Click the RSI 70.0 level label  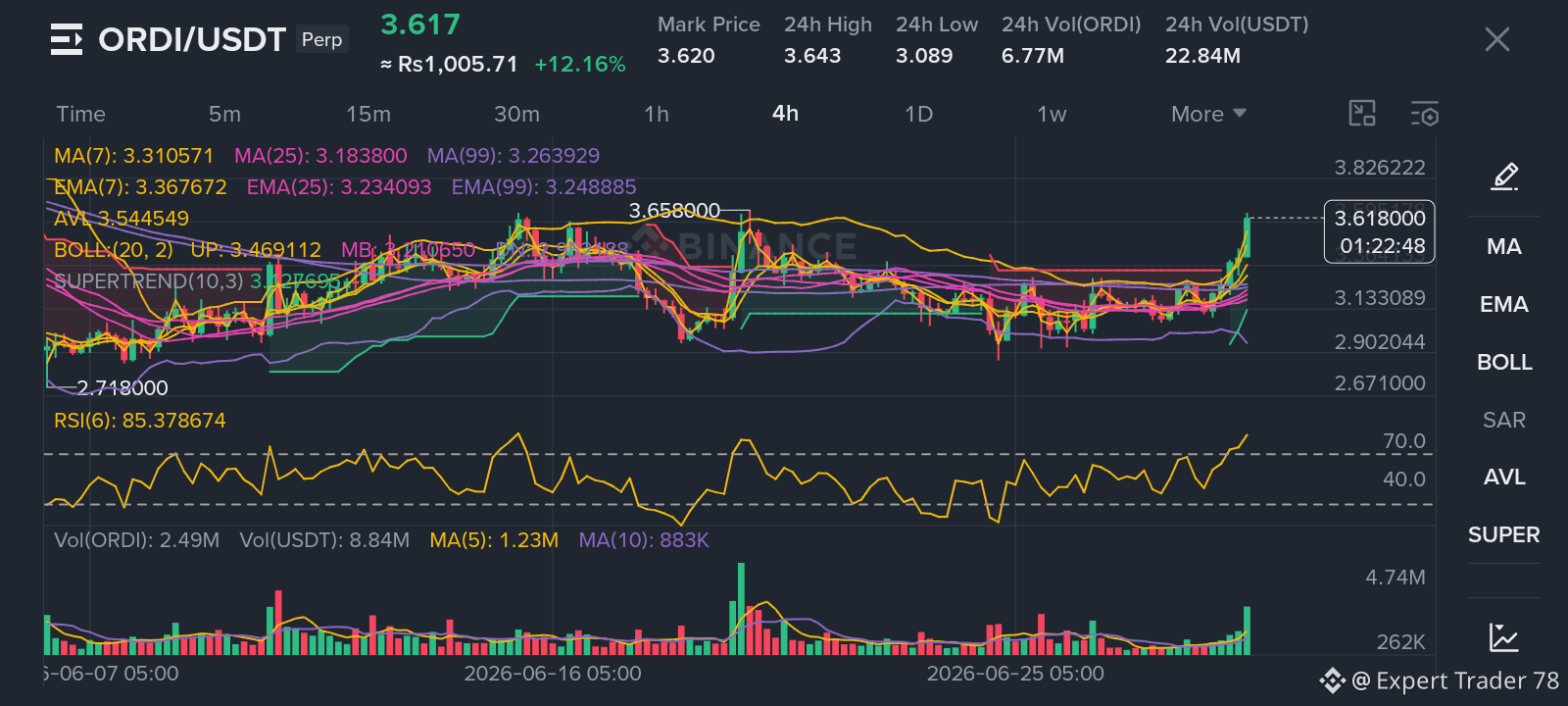click(1403, 441)
